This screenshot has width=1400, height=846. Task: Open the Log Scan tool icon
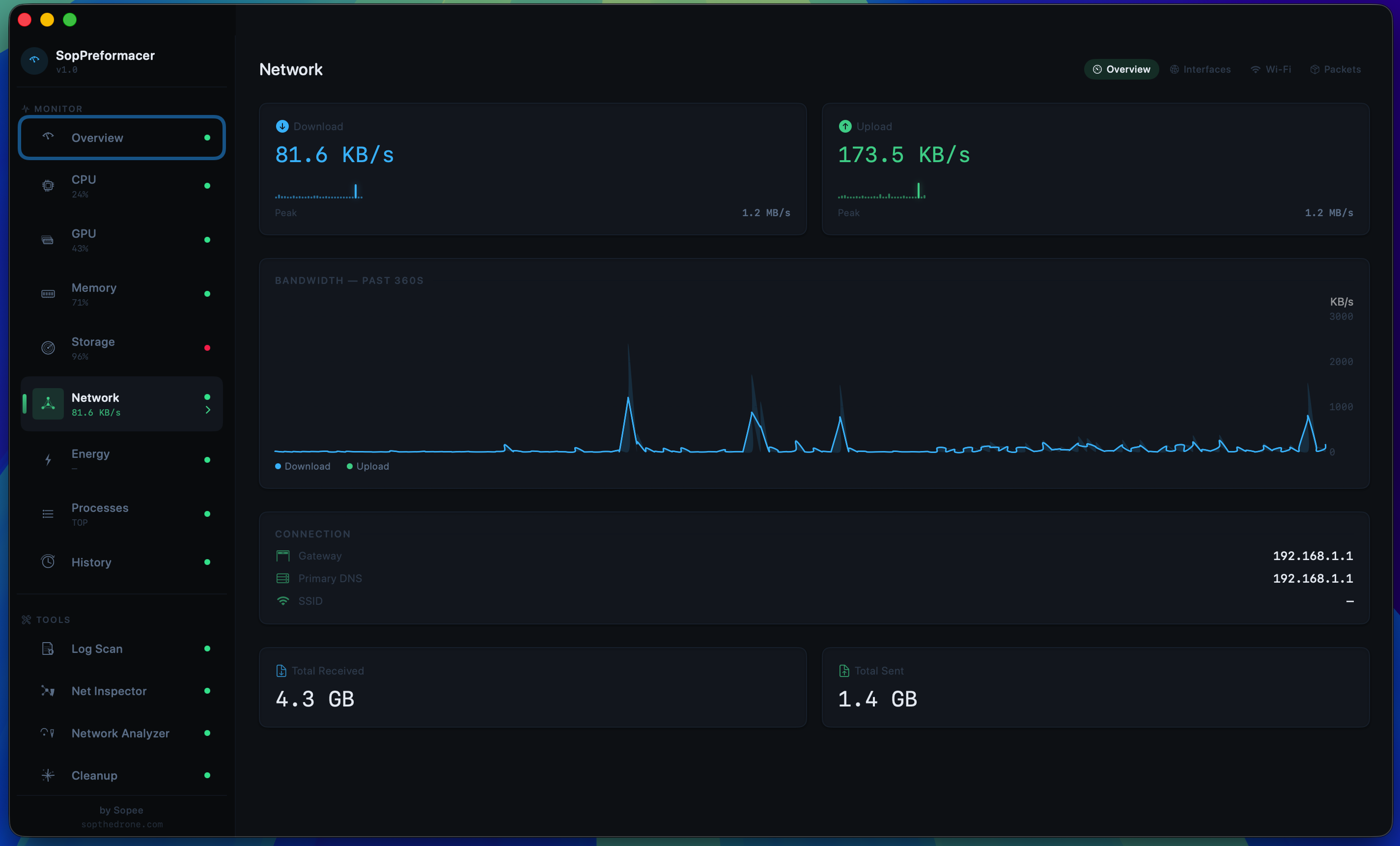[x=48, y=649]
